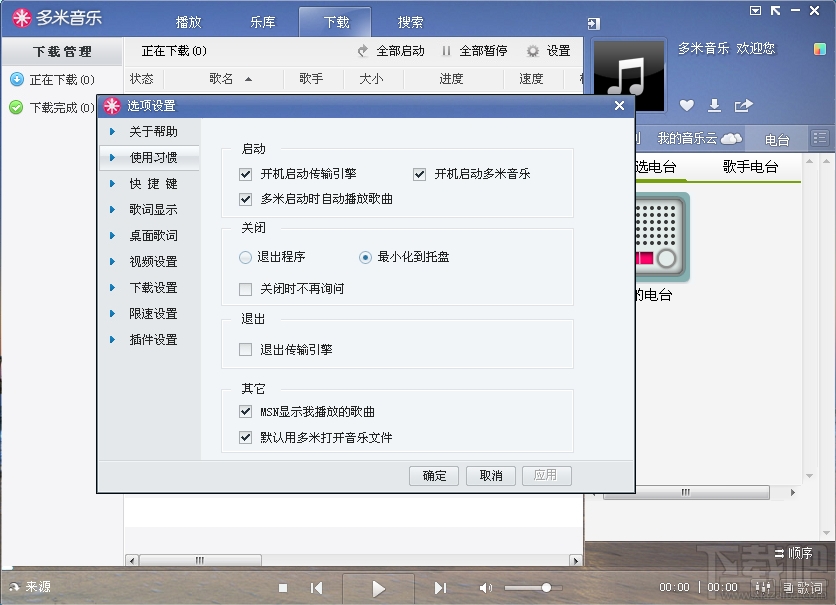
Task: Click the 确定 button to confirm settings
Action: point(433,475)
